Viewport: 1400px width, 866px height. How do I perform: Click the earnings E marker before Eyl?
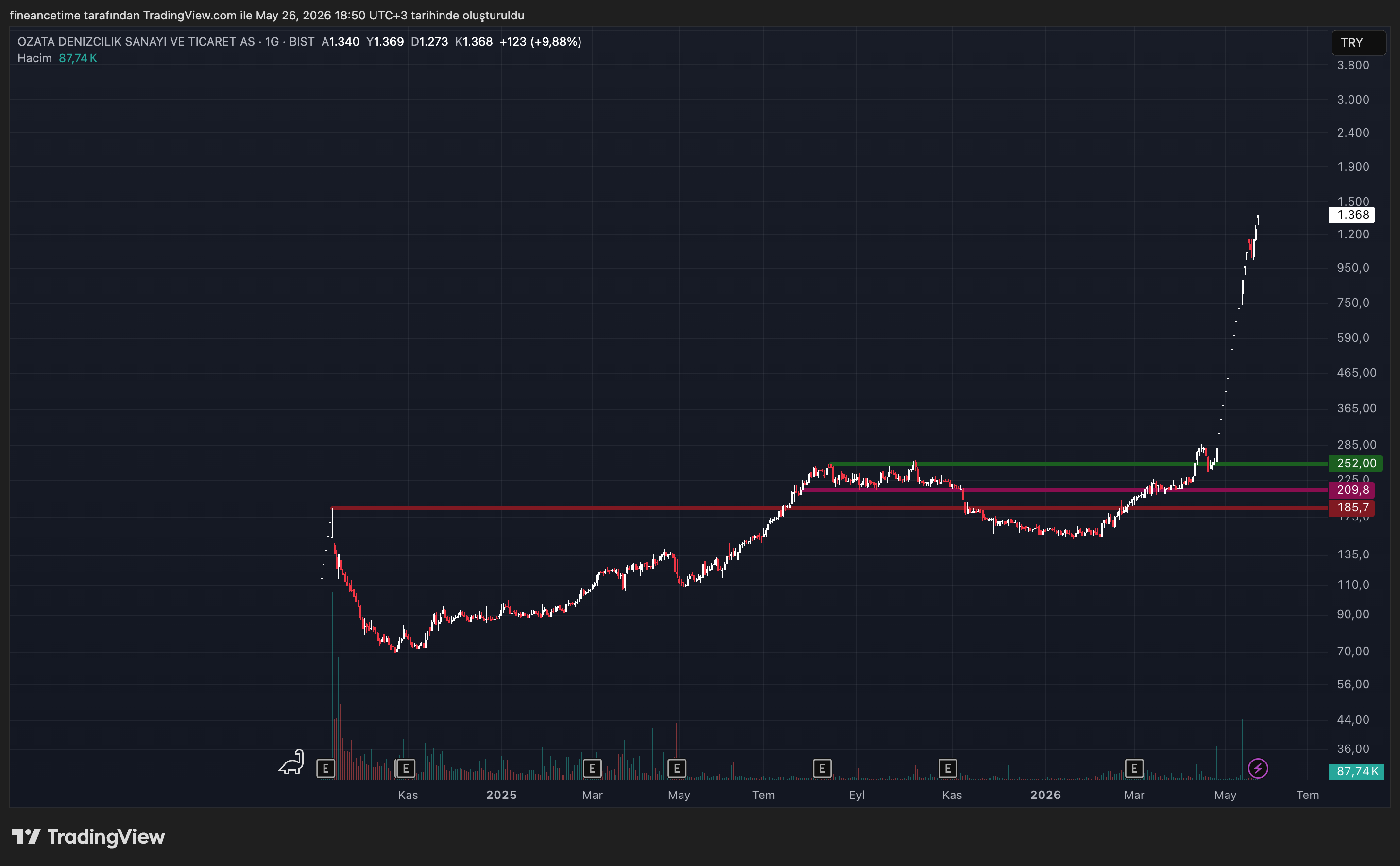(x=822, y=769)
